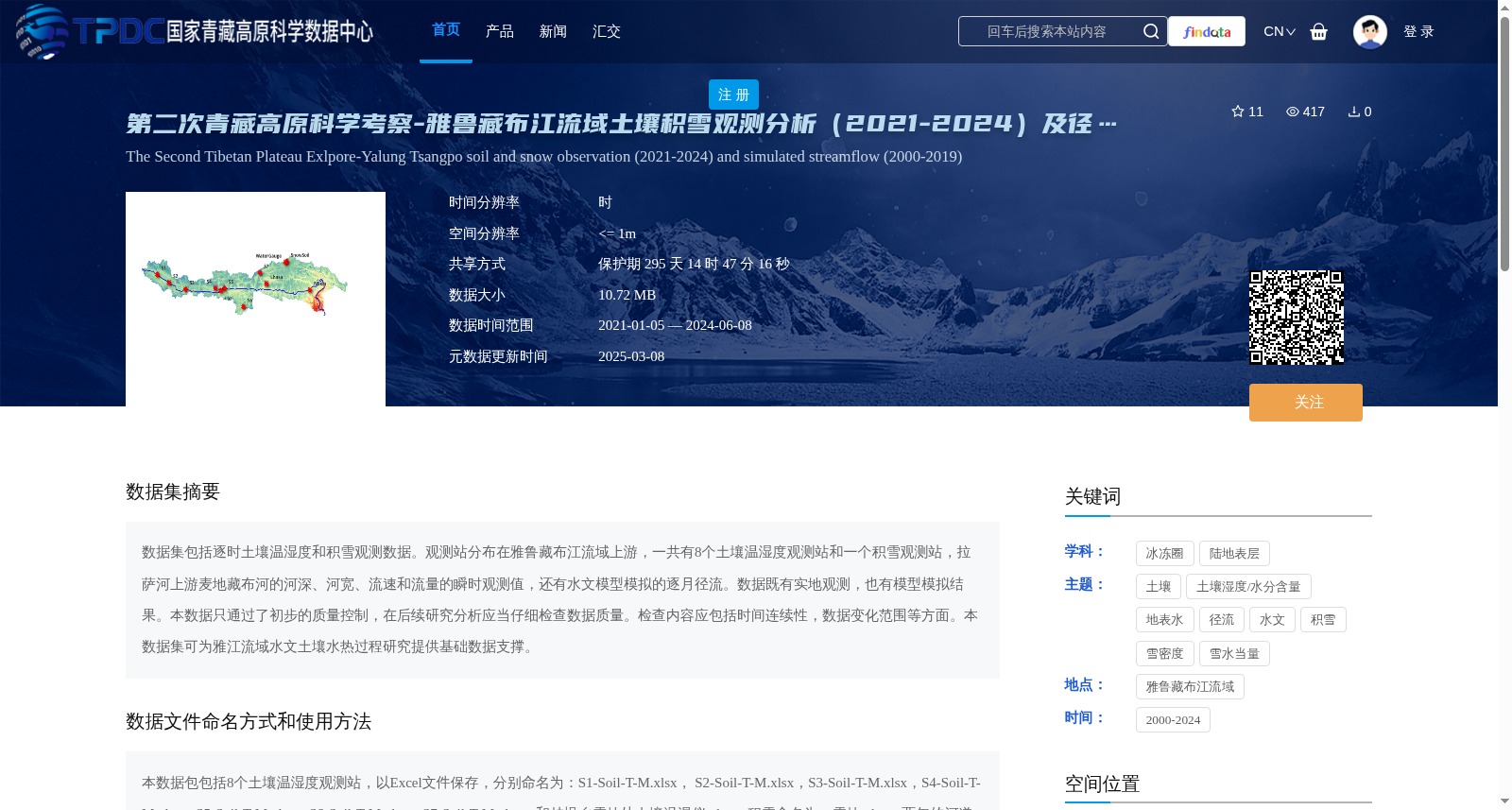Click the 保护期 sharing countdown text
Image resolution: width=1512 pixels, height=810 pixels.
coord(694,264)
